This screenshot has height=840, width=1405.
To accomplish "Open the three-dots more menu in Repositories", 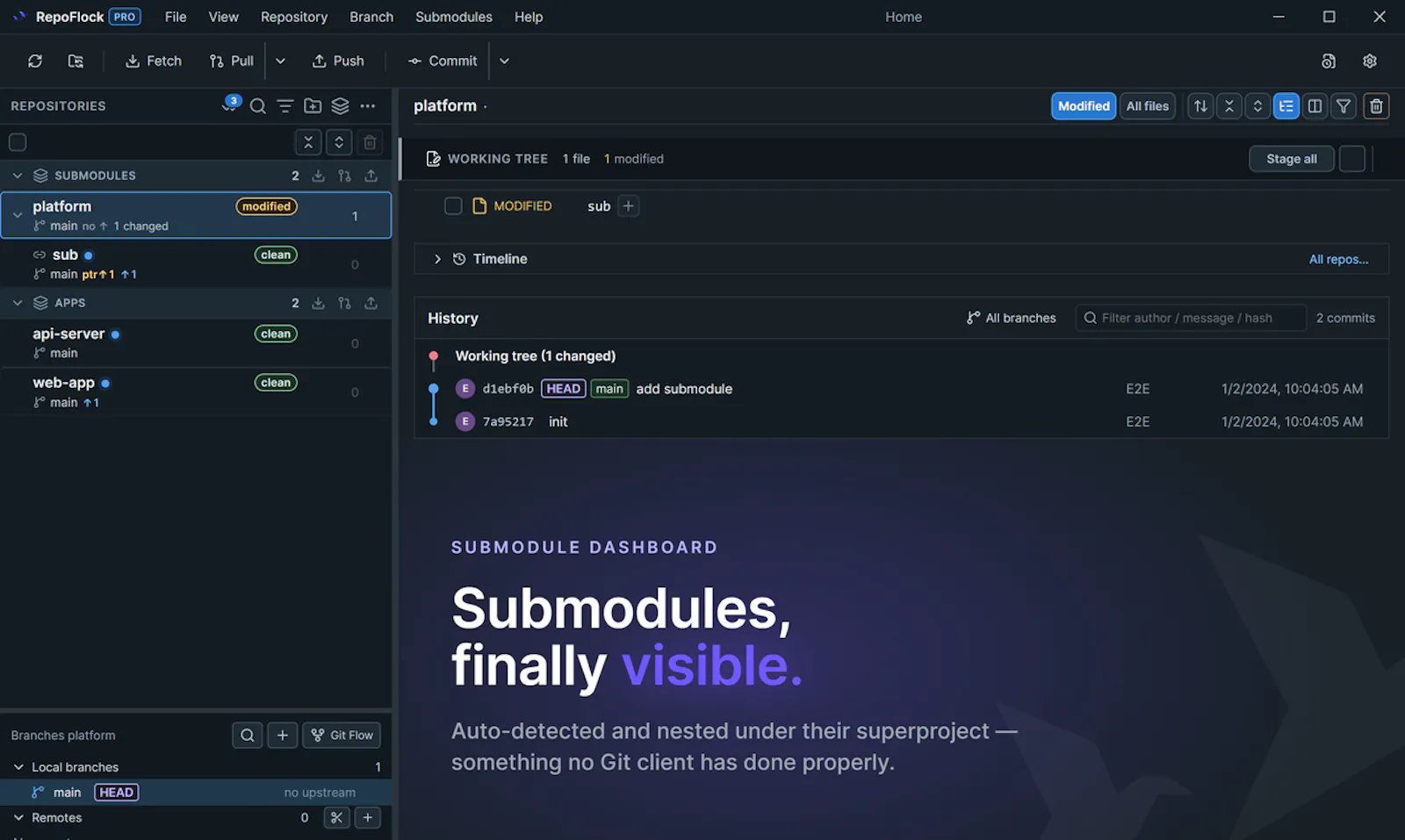I will point(368,106).
